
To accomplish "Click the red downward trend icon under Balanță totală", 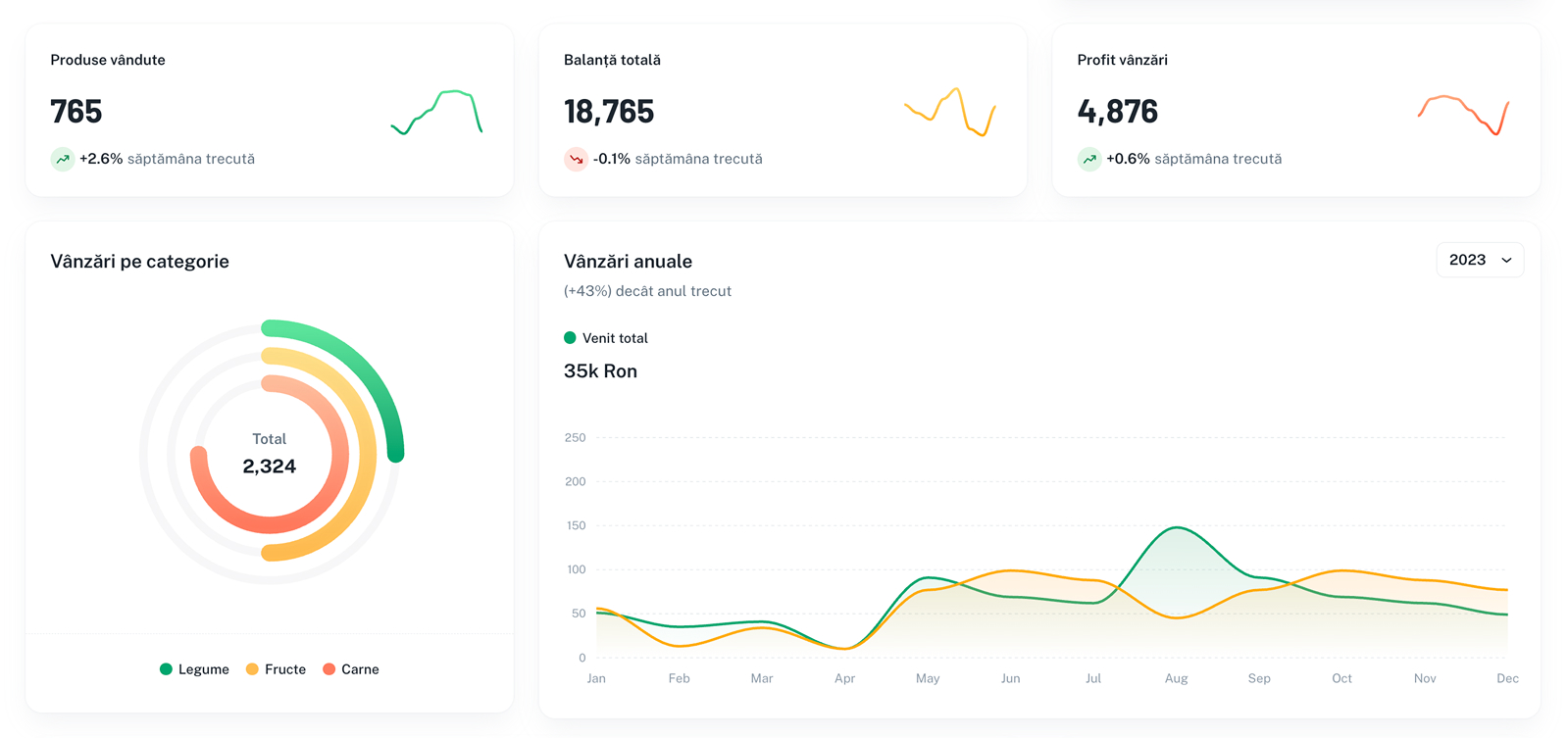I will pyautogui.click(x=576, y=159).
